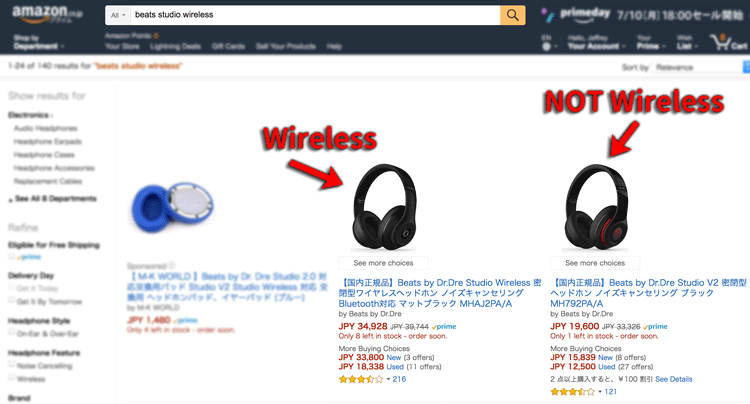750x404 pixels.
Task: Click the blue ear pad product thumbnail
Action: pos(172,207)
